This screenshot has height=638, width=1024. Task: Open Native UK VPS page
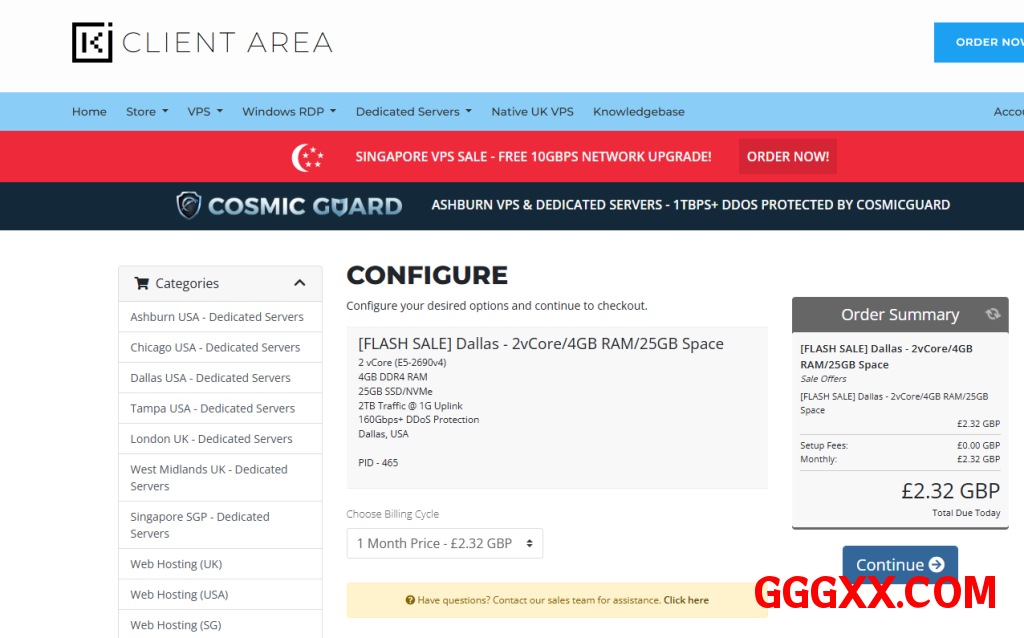[x=532, y=112]
